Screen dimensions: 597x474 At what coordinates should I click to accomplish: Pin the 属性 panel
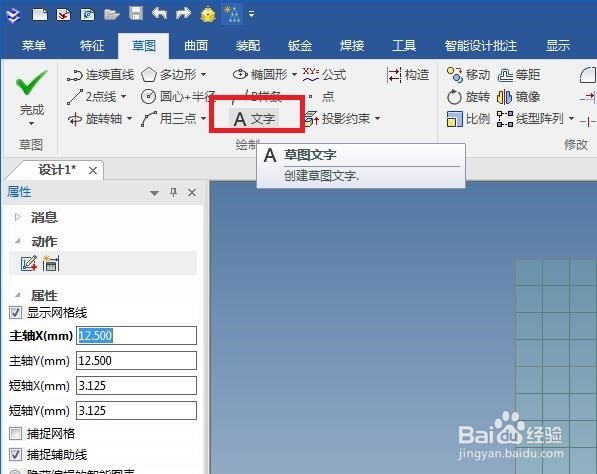point(174,193)
